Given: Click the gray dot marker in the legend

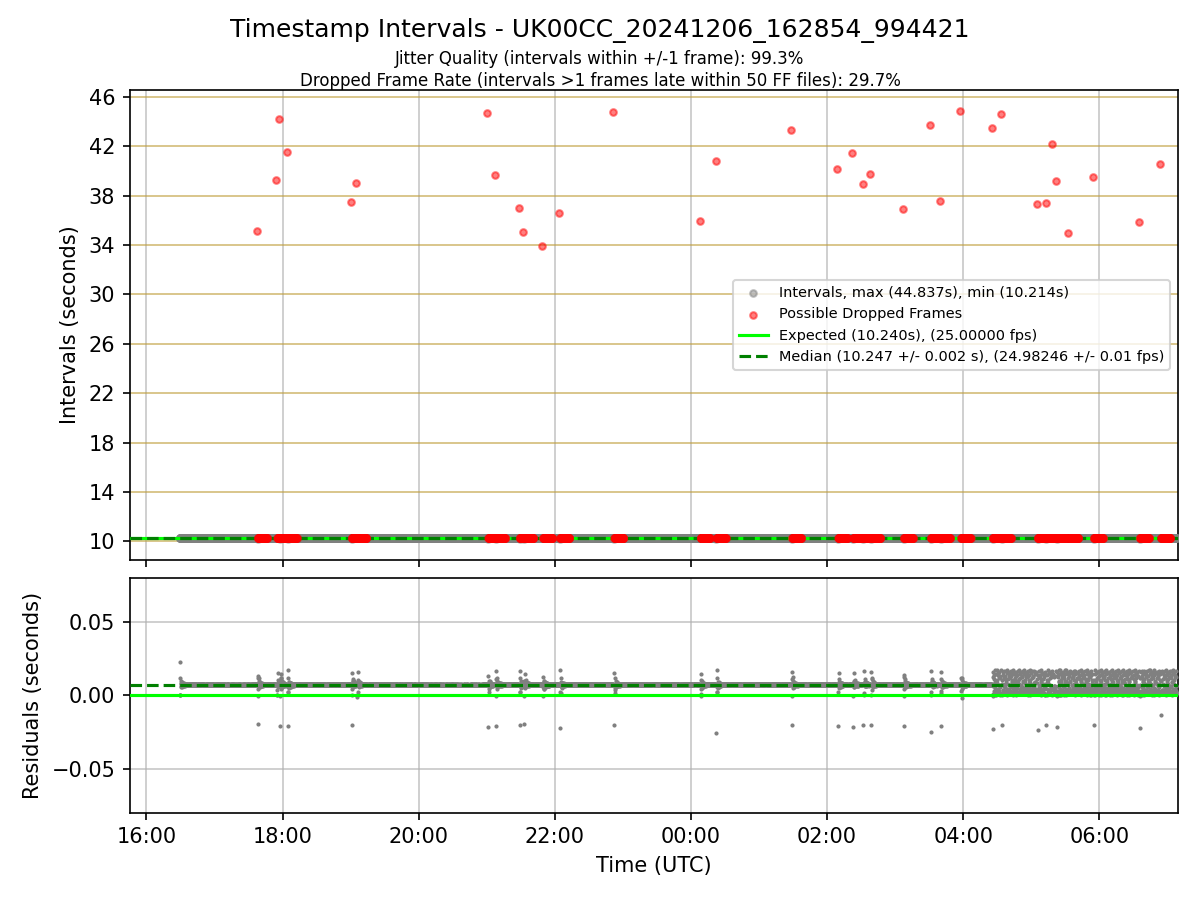Looking at the screenshot, I should coord(753,293).
